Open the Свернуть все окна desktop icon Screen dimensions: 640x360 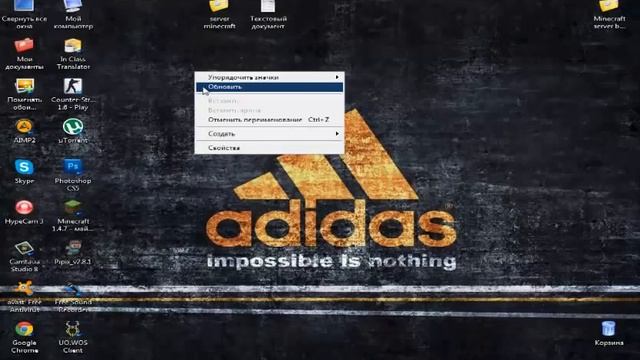coord(24,6)
